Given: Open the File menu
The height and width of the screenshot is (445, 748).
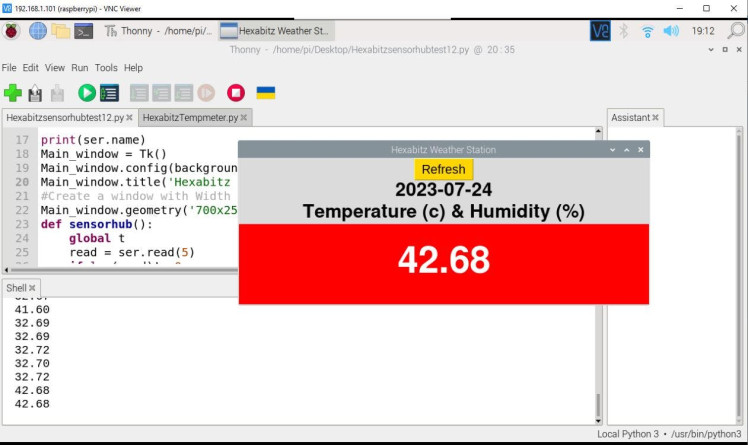Looking at the screenshot, I should tap(9, 68).
